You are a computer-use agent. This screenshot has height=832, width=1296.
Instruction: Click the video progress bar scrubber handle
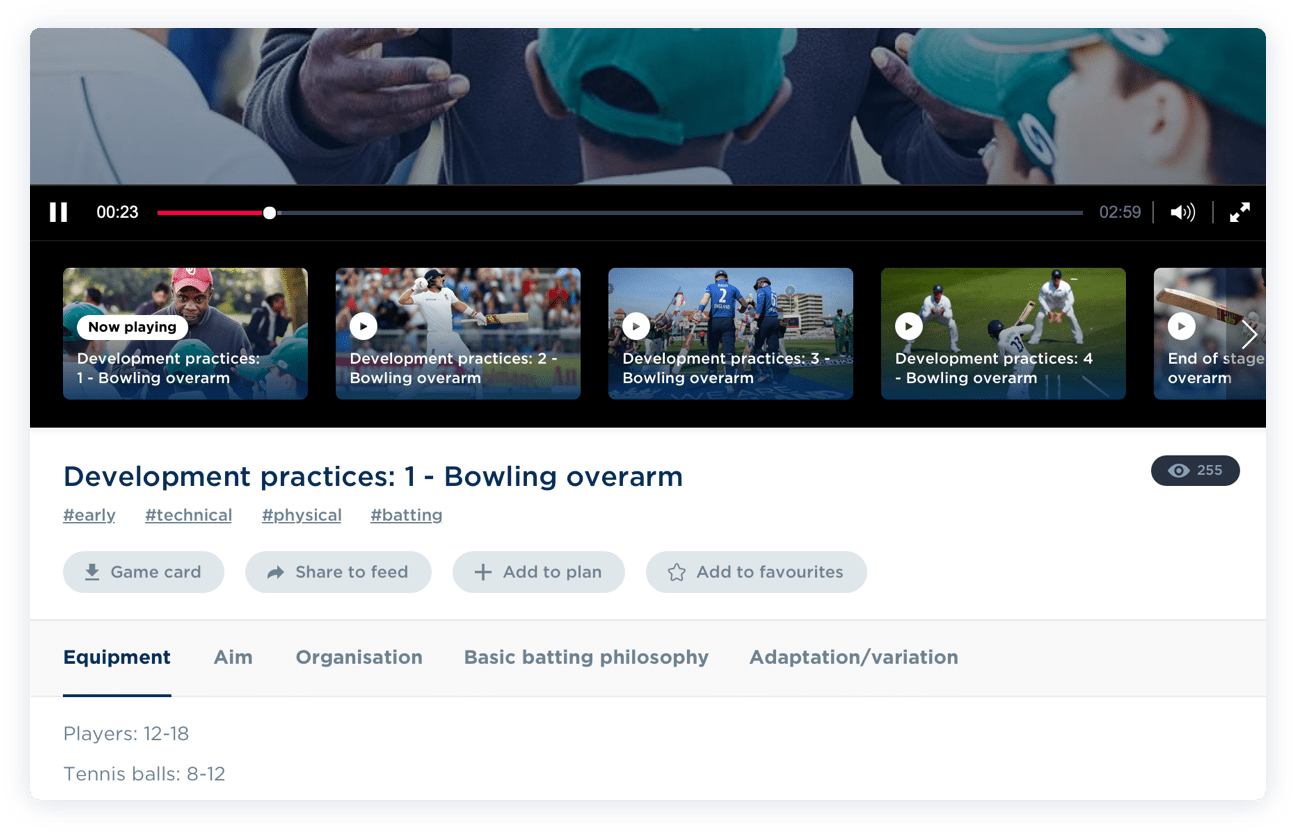click(x=269, y=213)
